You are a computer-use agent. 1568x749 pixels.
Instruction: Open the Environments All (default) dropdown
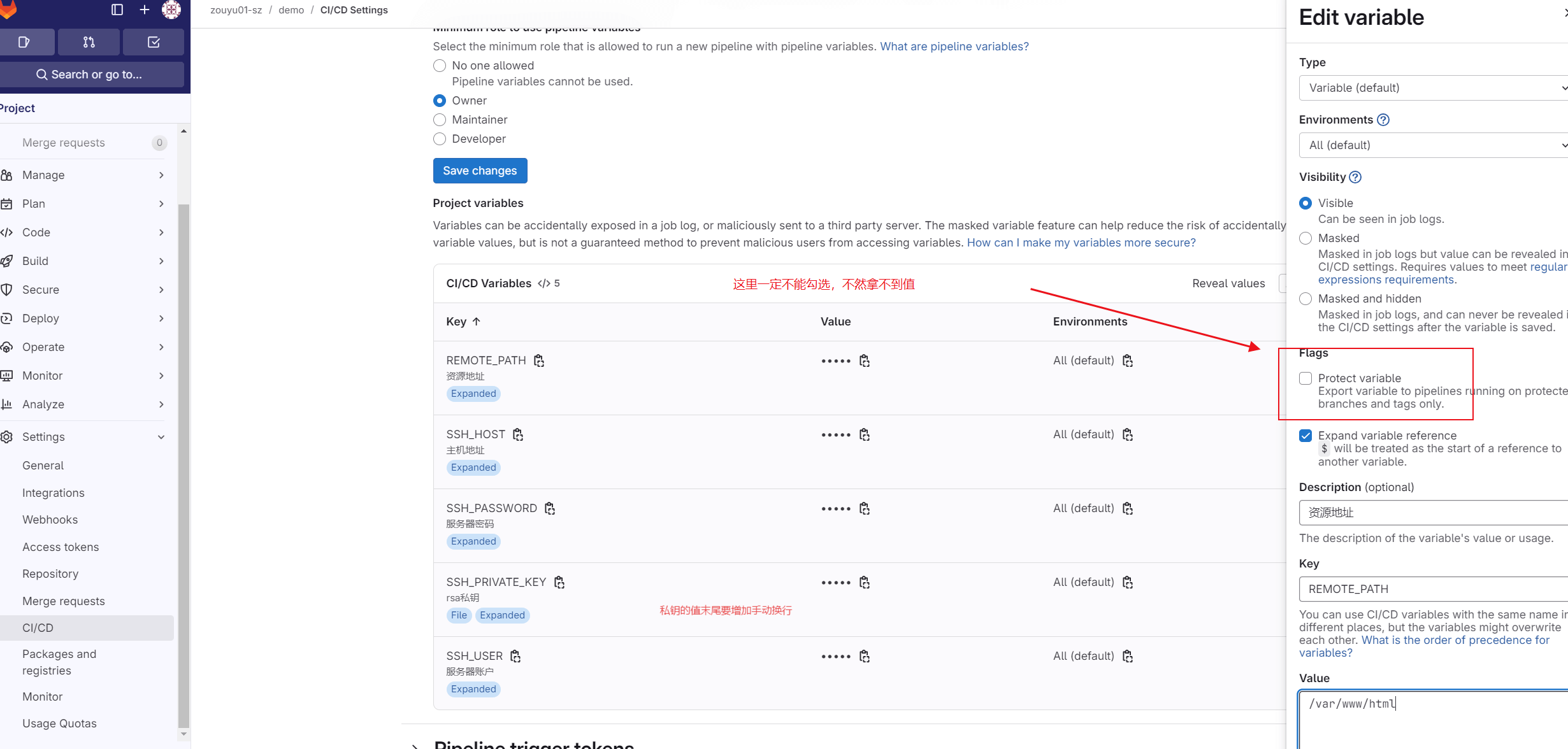coord(1432,145)
